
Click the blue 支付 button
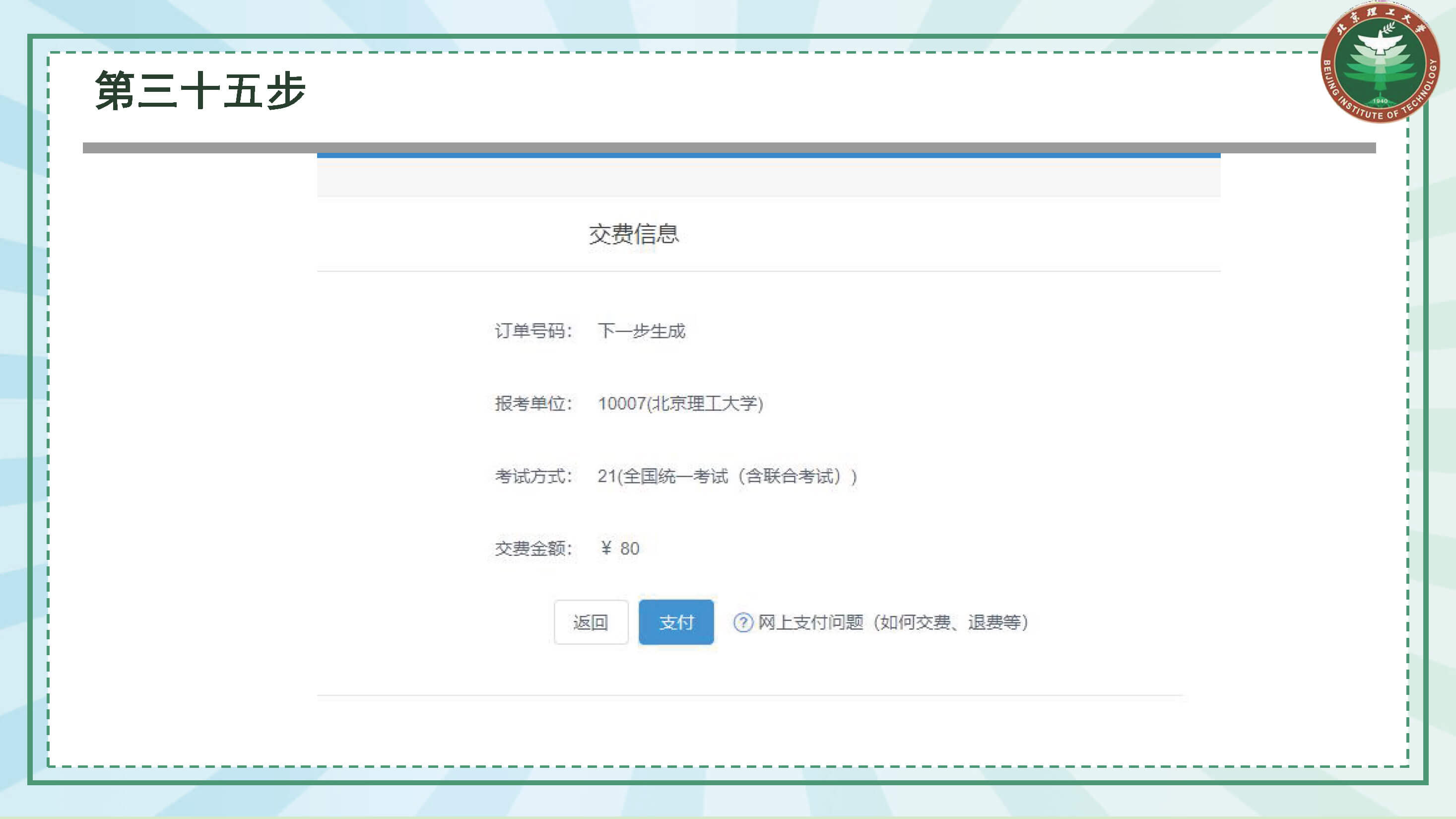click(x=676, y=622)
